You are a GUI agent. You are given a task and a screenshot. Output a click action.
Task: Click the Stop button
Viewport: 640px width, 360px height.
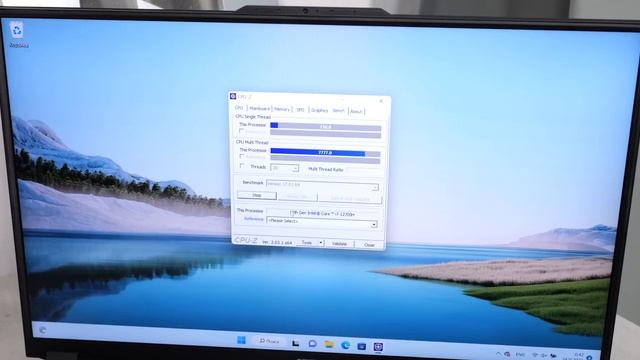257,196
